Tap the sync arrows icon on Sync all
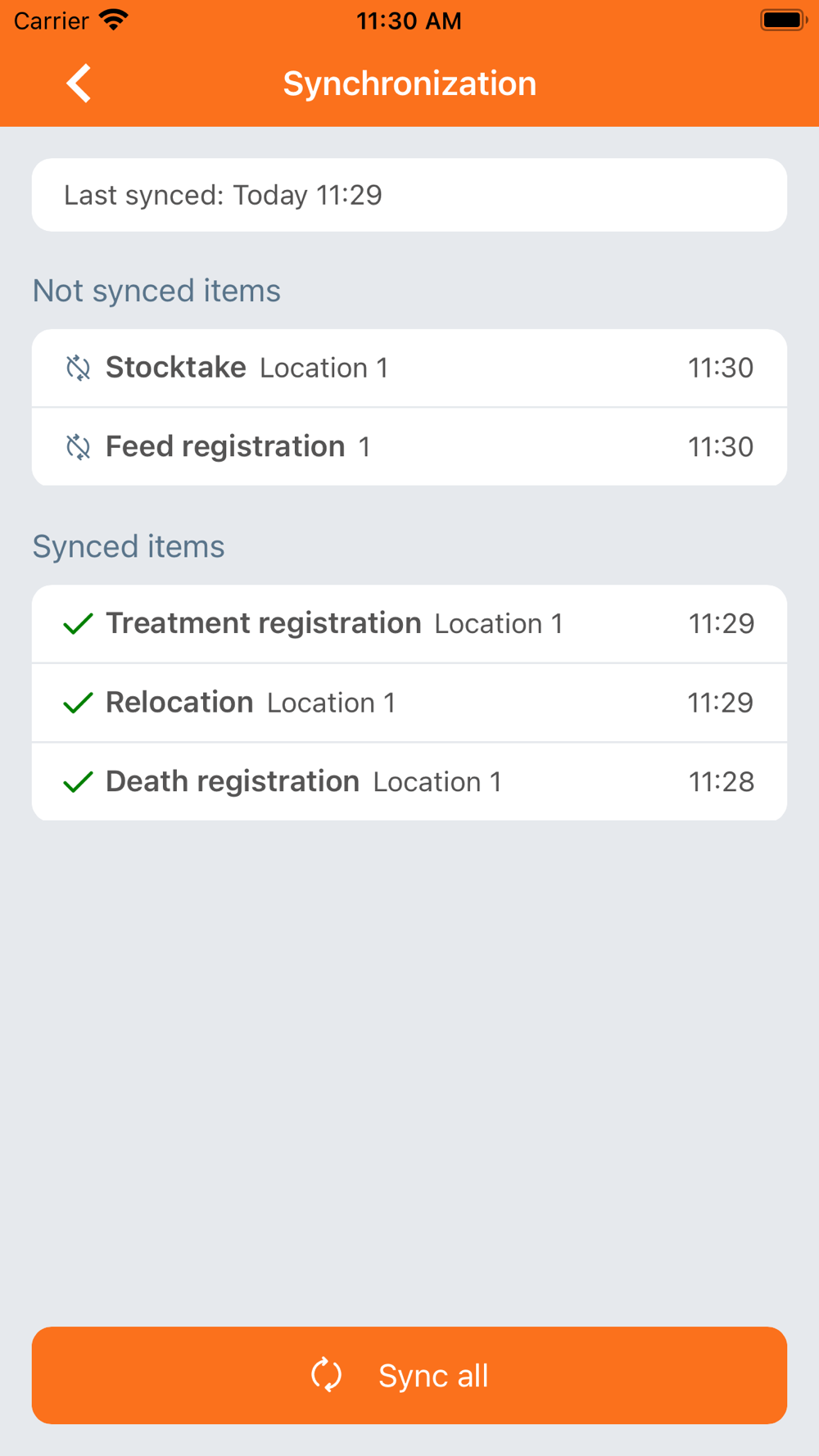The image size is (819, 1456). [326, 1375]
